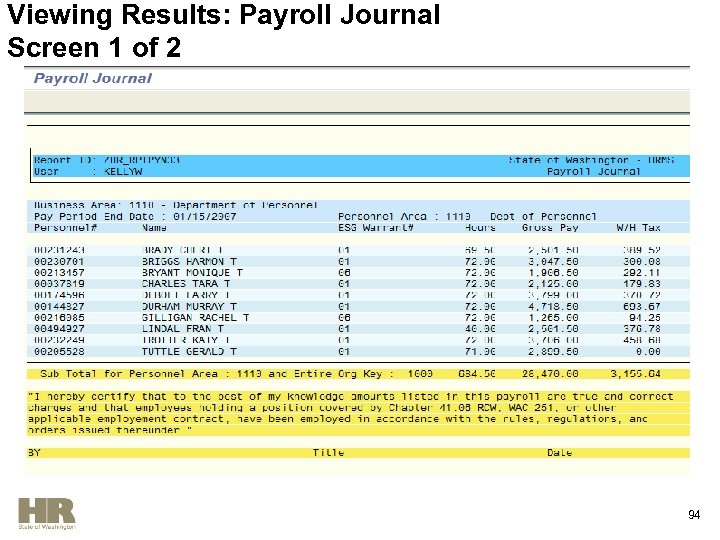Select personnel number 00037819

tap(59, 284)
